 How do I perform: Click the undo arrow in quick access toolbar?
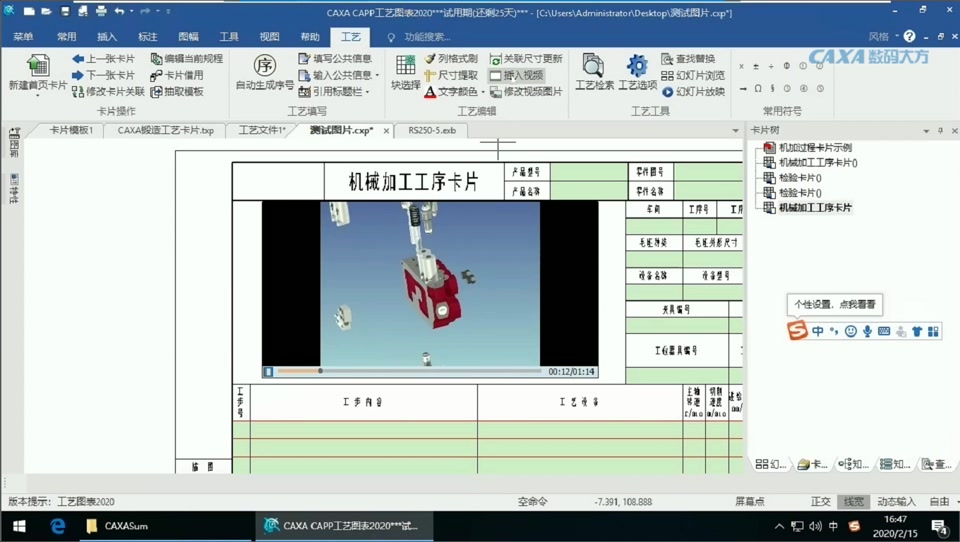[x=119, y=11]
